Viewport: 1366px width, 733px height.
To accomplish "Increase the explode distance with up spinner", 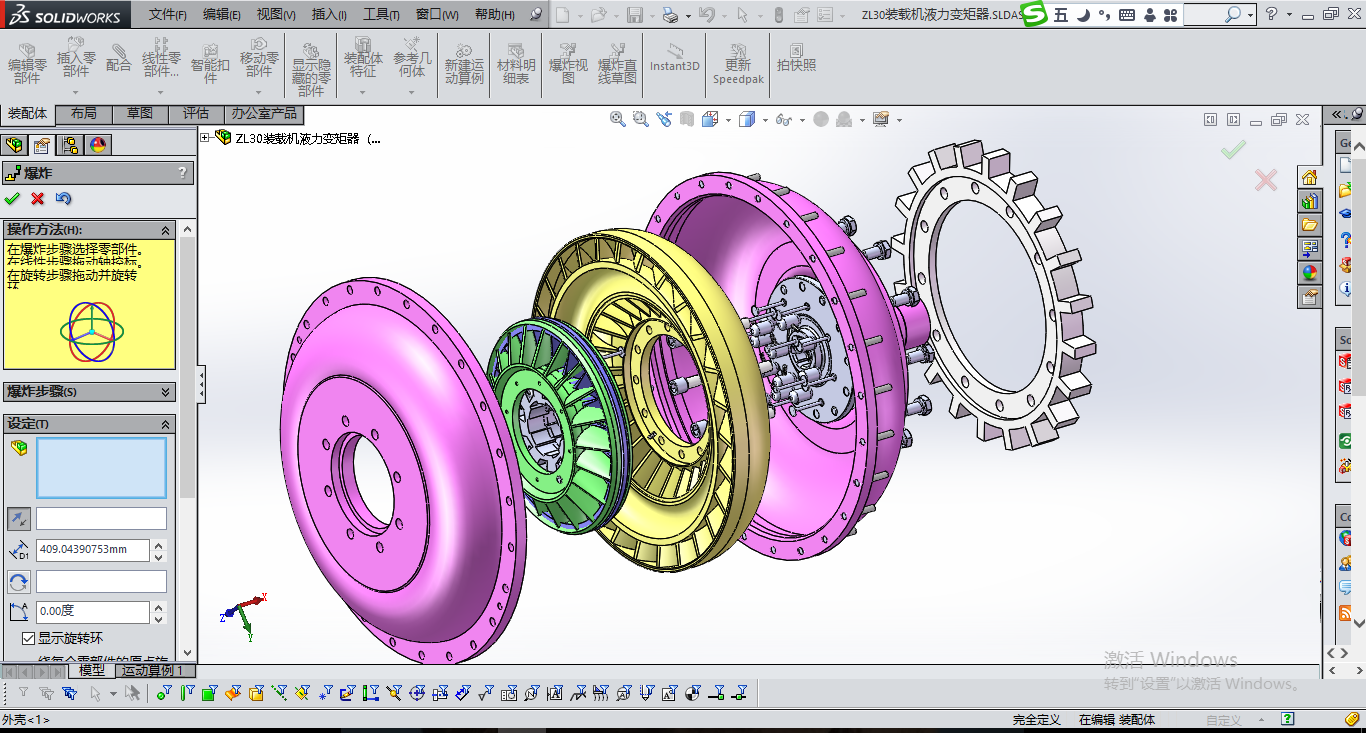I will (x=159, y=545).
